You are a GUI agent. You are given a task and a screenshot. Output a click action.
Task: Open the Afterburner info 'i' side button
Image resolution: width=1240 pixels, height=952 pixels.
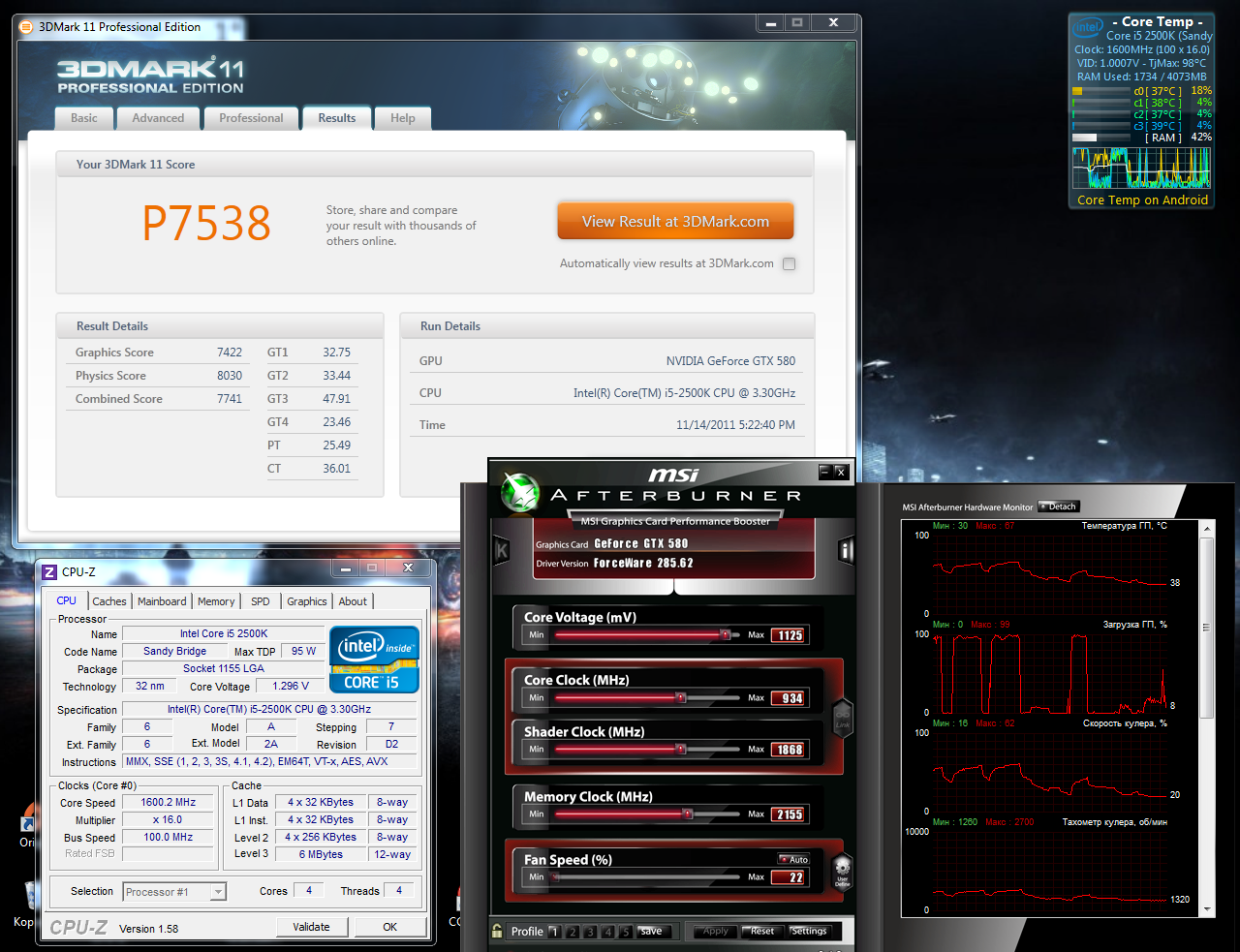tap(846, 551)
